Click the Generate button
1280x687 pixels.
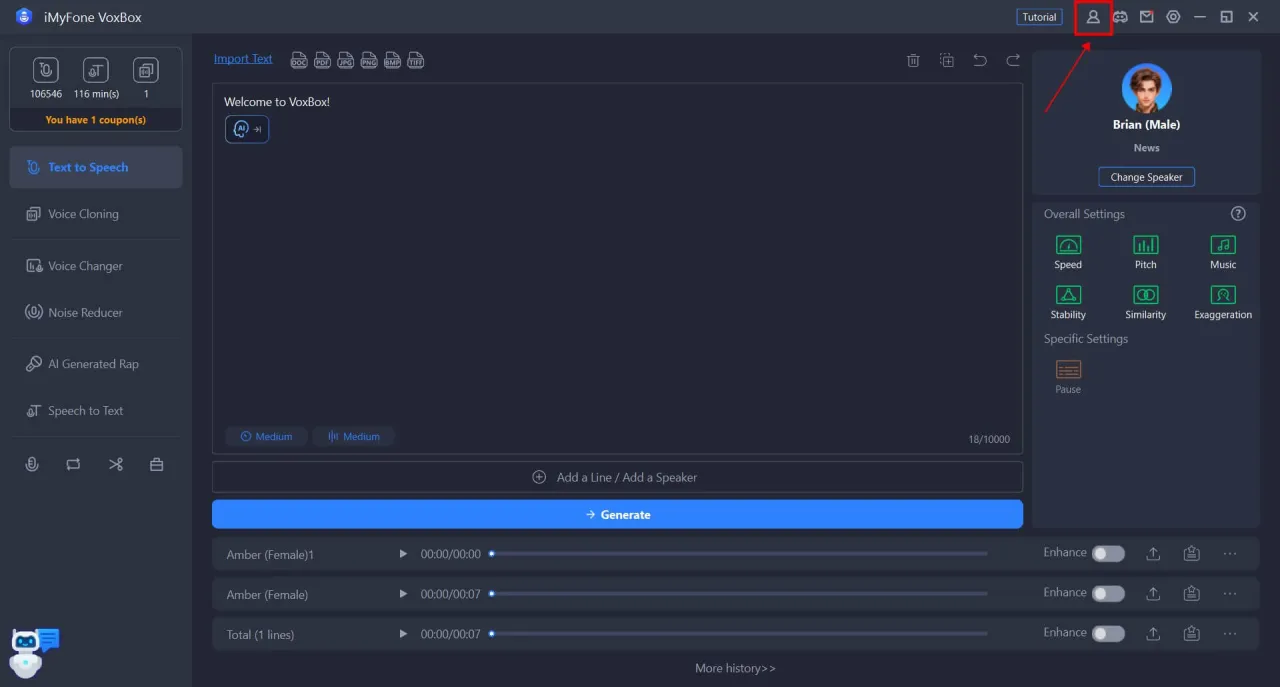(617, 514)
